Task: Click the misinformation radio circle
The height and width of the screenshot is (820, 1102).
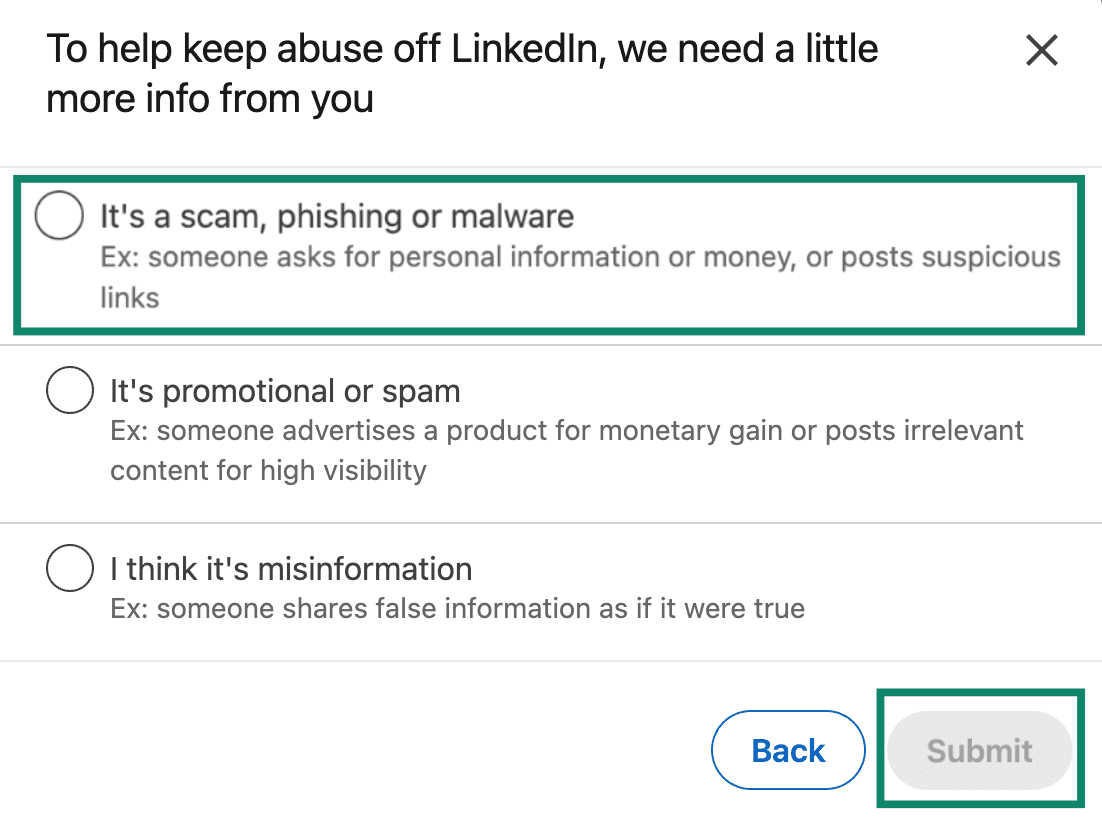Action: 69,568
